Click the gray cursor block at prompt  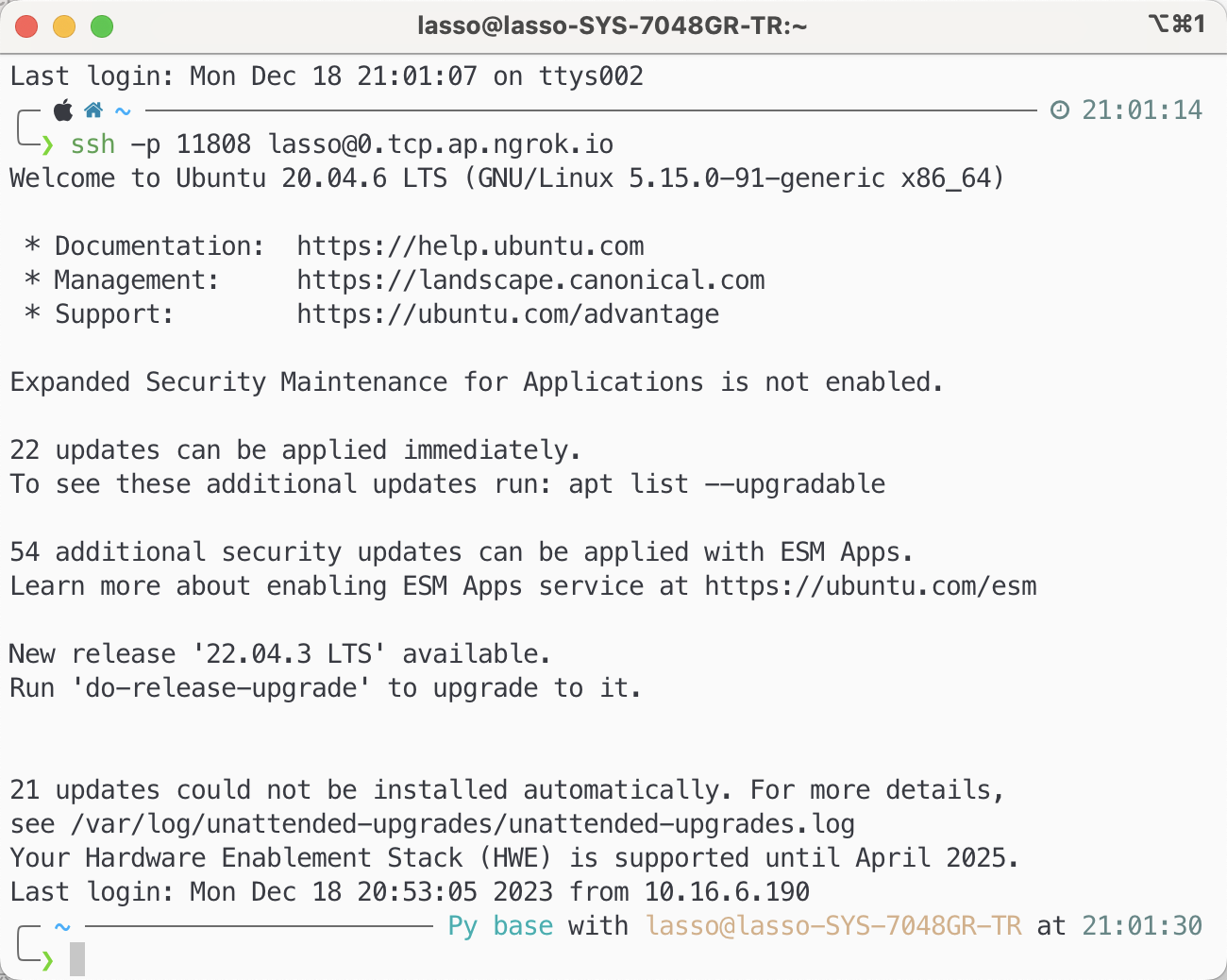77,959
